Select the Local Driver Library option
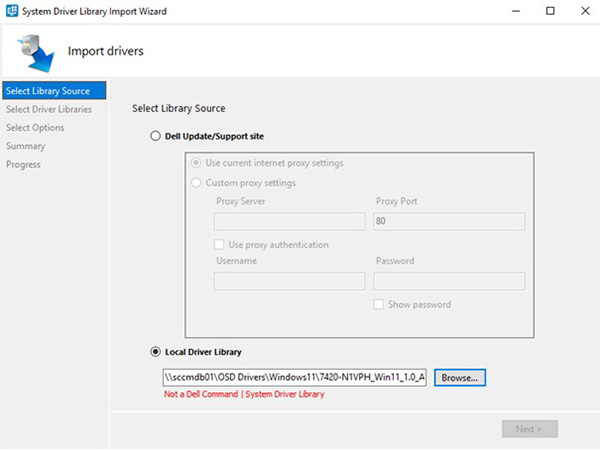This screenshot has height=450, width=600. tap(155, 351)
